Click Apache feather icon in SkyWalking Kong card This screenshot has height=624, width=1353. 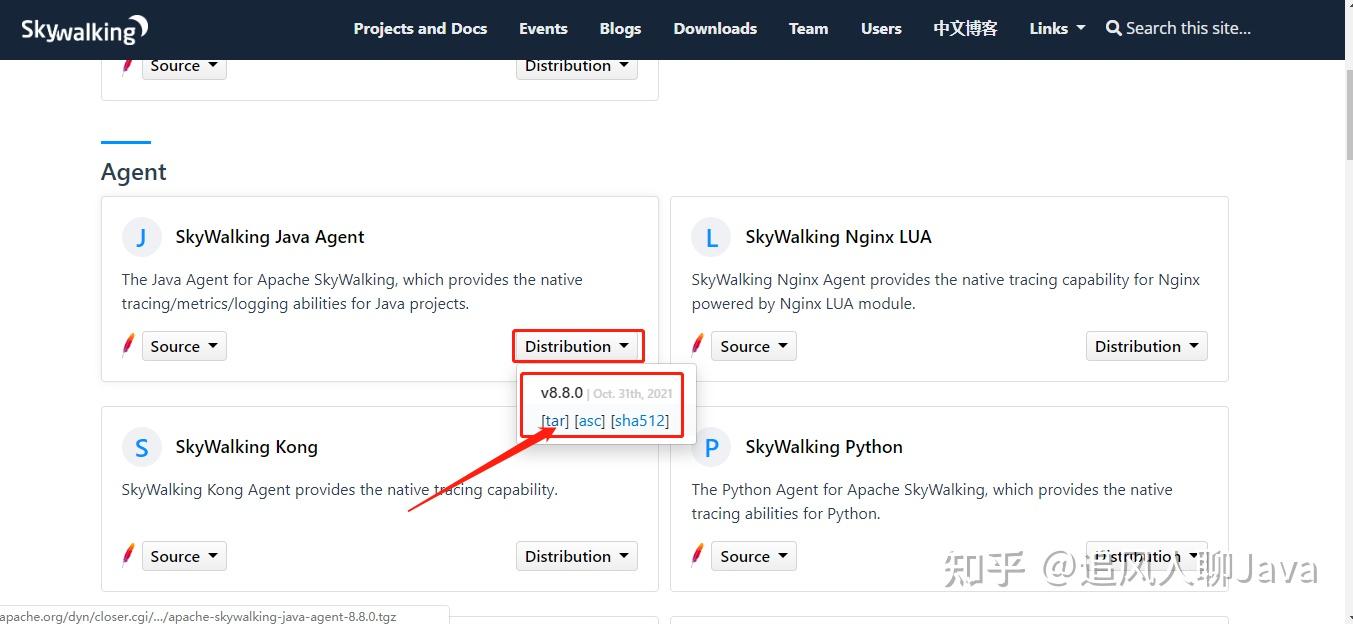coord(128,556)
